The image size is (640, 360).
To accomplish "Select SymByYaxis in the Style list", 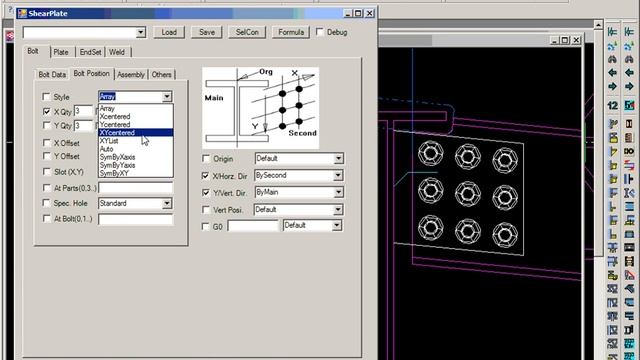I will (136, 165).
